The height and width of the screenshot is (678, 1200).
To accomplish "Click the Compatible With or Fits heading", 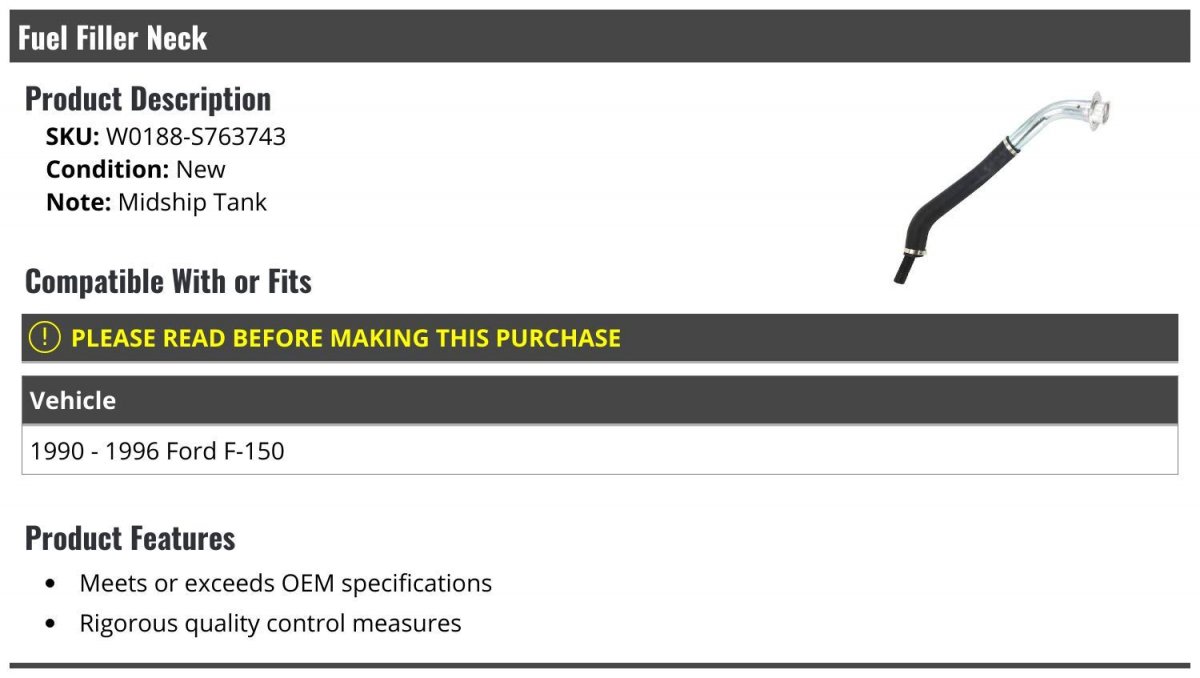I will [x=168, y=281].
